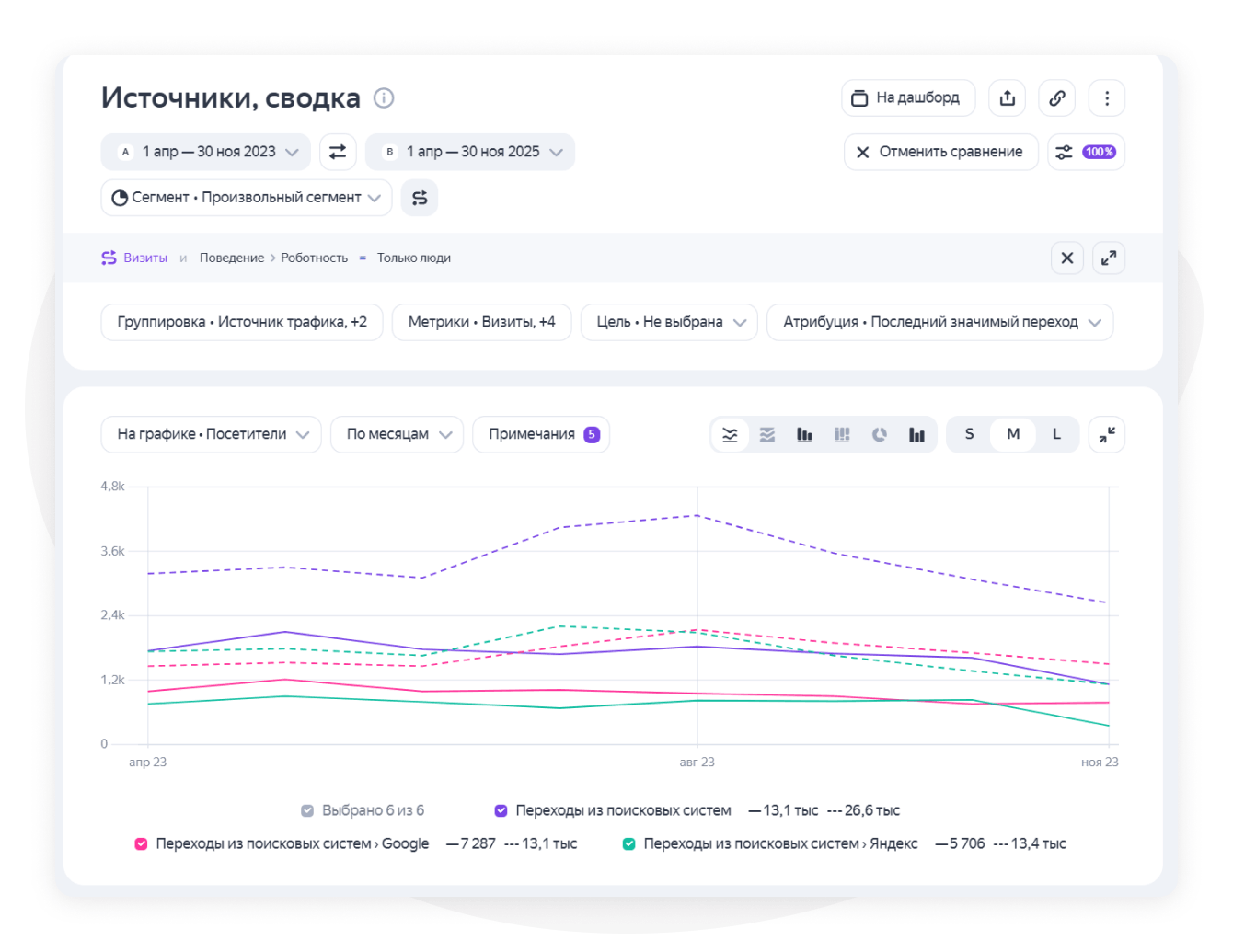The height and width of the screenshot is (952, 1233).
Task: Remove the segment filter with the X icon
Action: 1067,258
